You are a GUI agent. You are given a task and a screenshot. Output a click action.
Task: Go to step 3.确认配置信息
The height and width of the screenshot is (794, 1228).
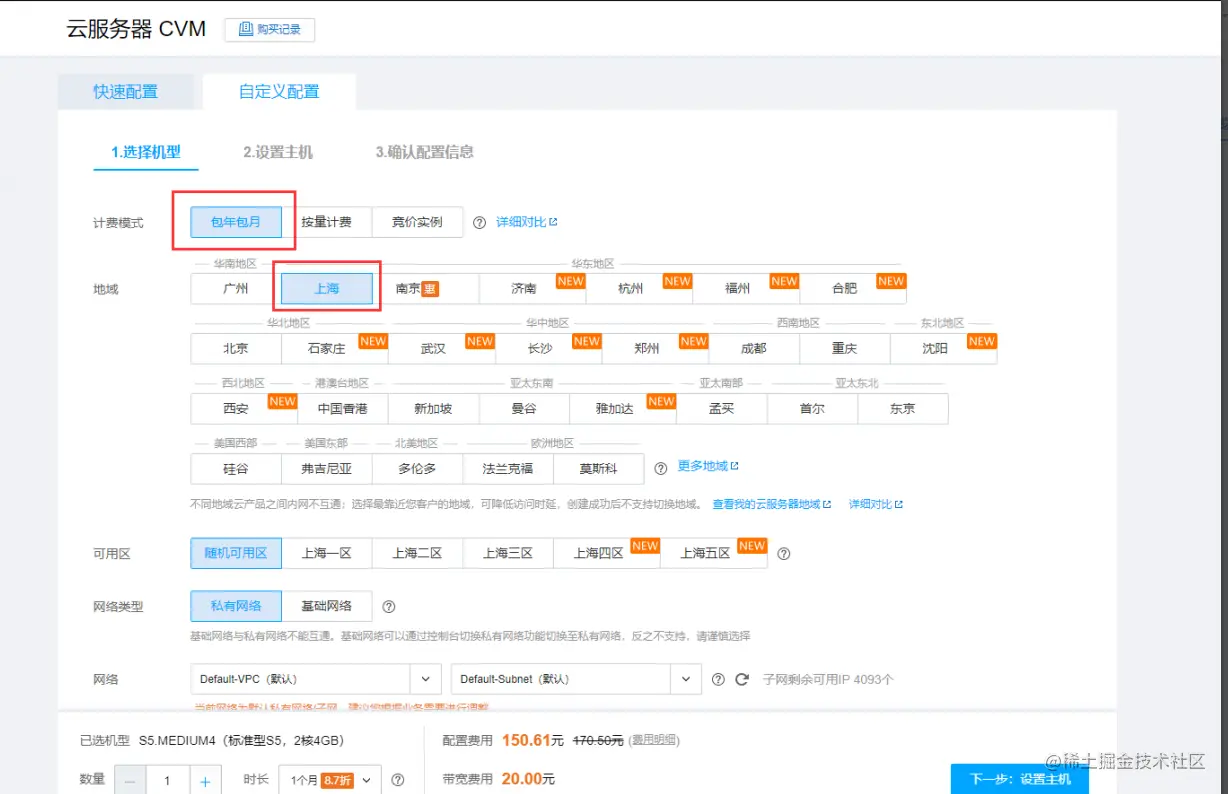pos(425,152)
